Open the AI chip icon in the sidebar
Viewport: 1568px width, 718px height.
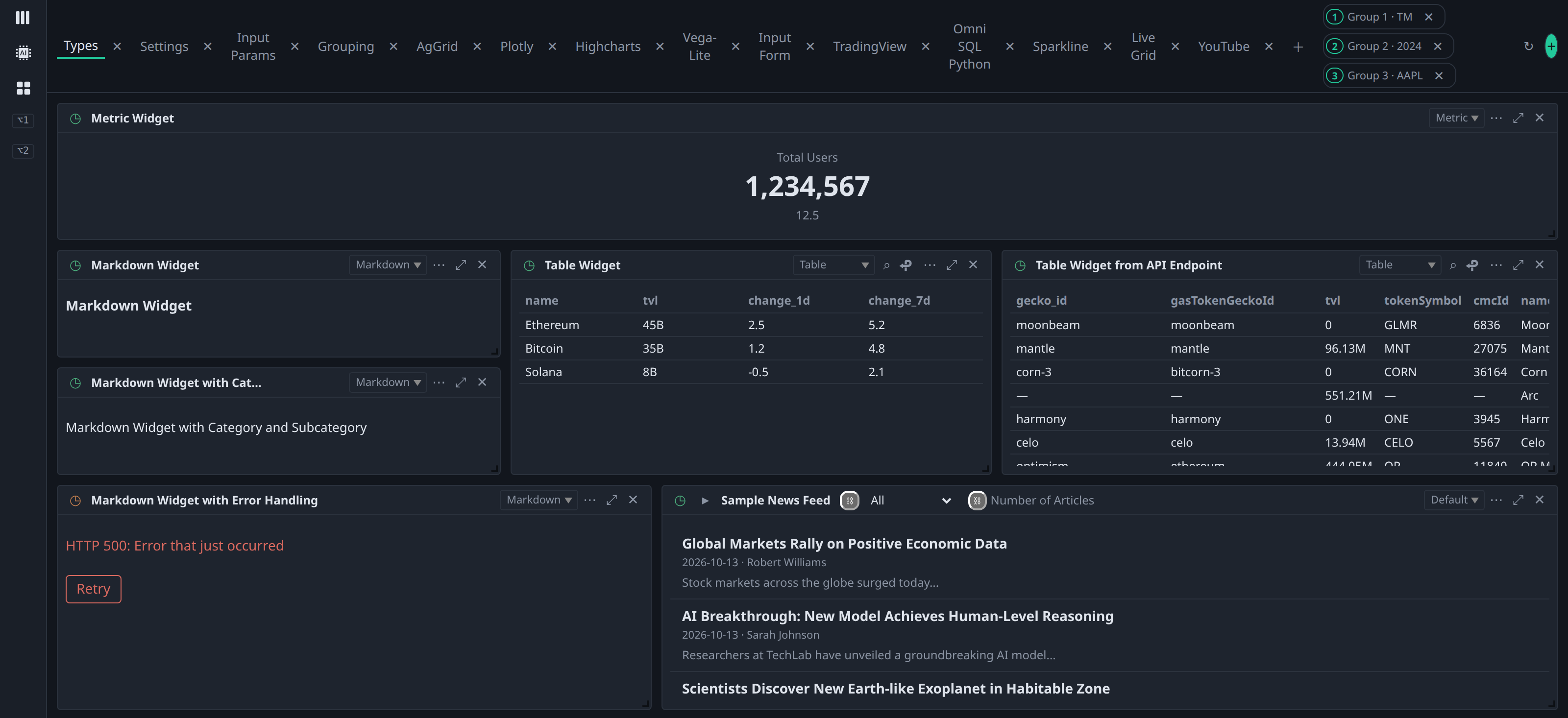coord(23,53)
